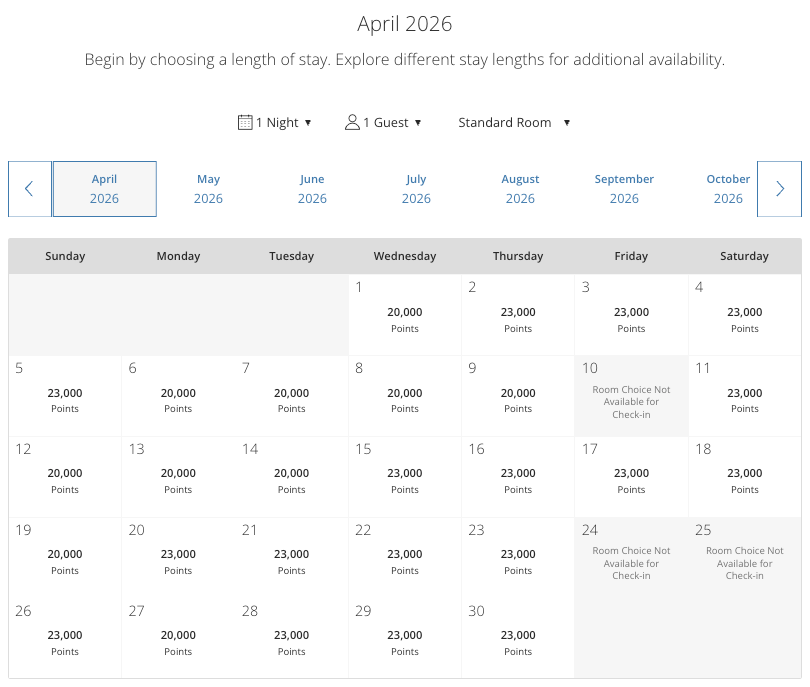Open the Standard Room dropdown
Viewport: 810px width, 687px height.
point(513,122)
